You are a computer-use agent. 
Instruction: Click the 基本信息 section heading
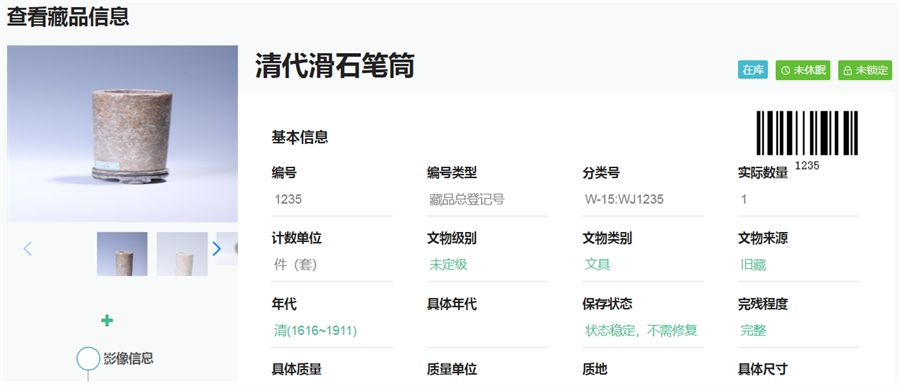(300, 137)
